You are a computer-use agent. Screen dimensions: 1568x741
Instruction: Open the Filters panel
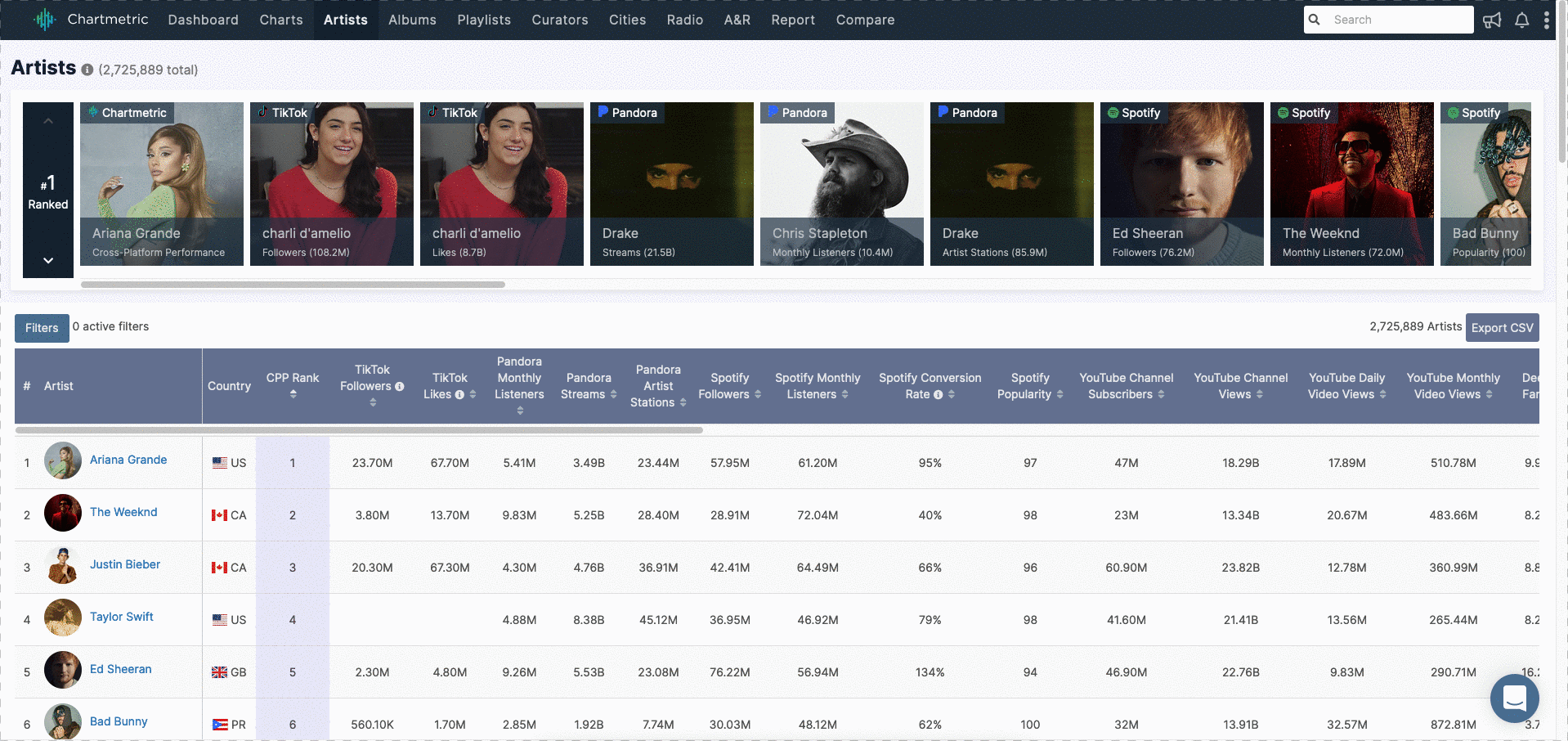pos(42,328)
